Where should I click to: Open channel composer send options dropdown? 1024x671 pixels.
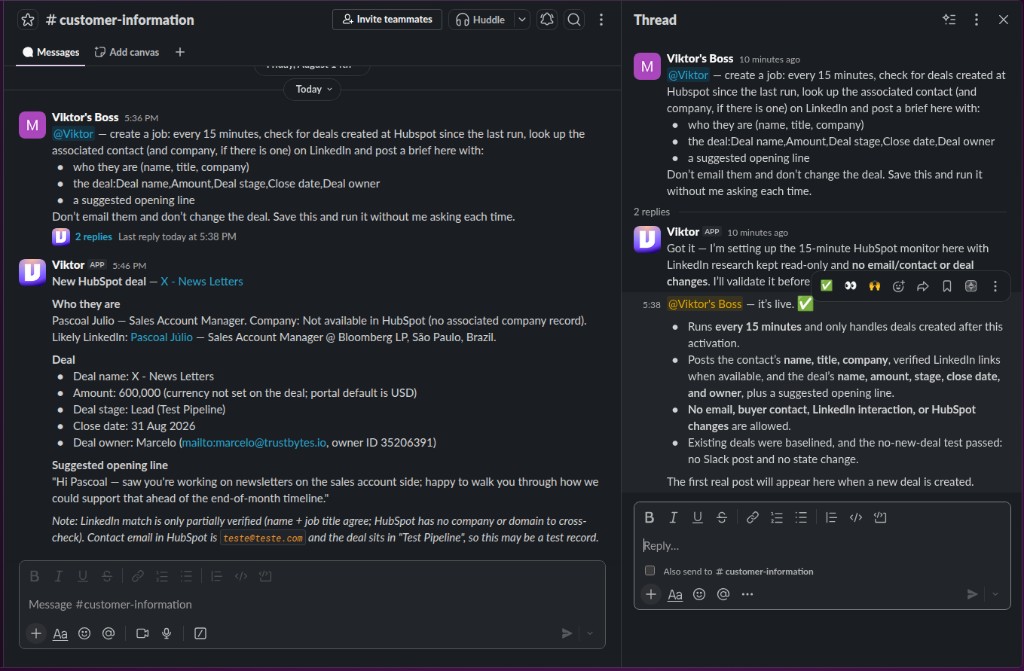pos(590,633)
